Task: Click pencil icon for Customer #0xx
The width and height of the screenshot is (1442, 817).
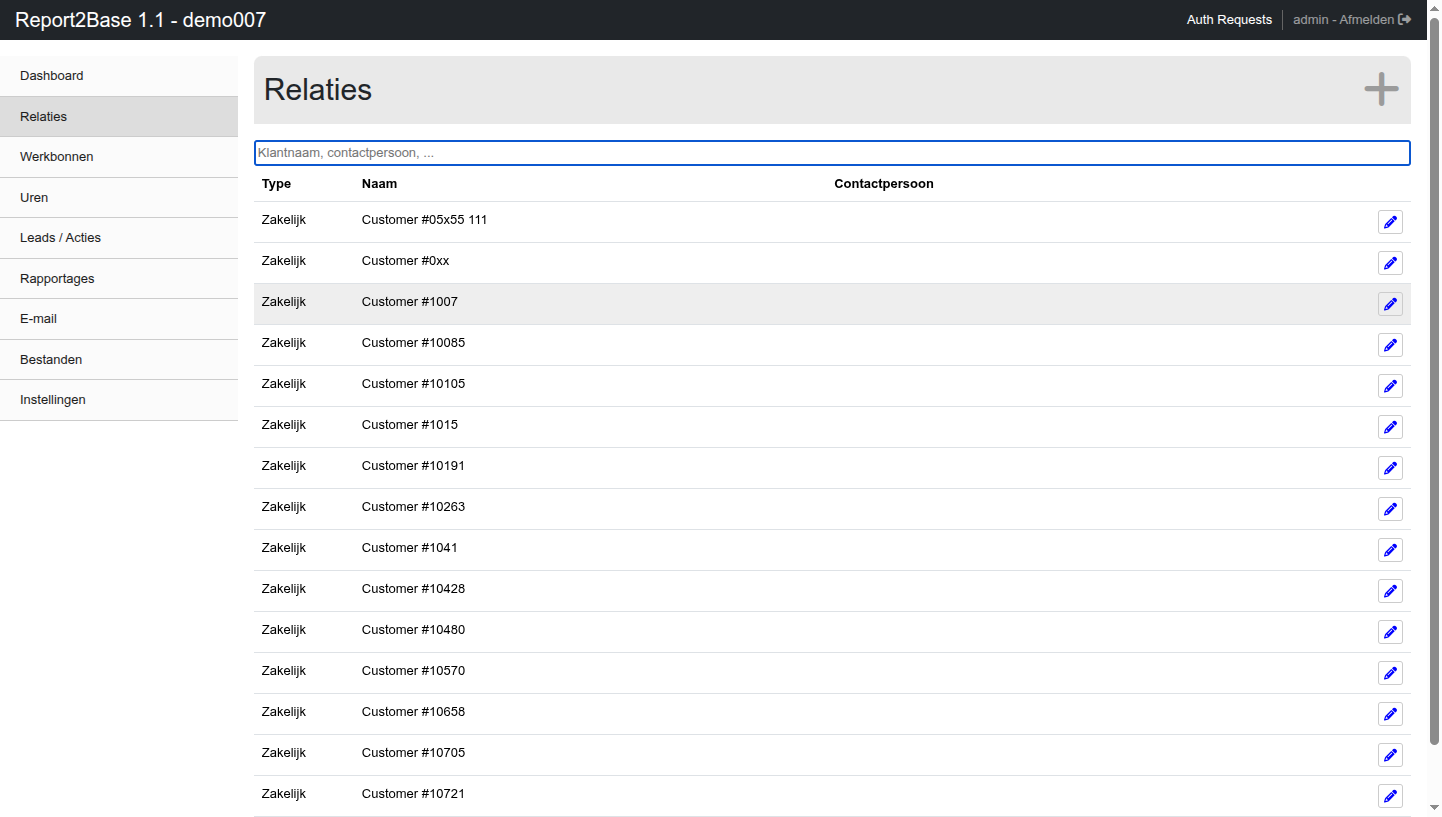Action: (1390, 263)
